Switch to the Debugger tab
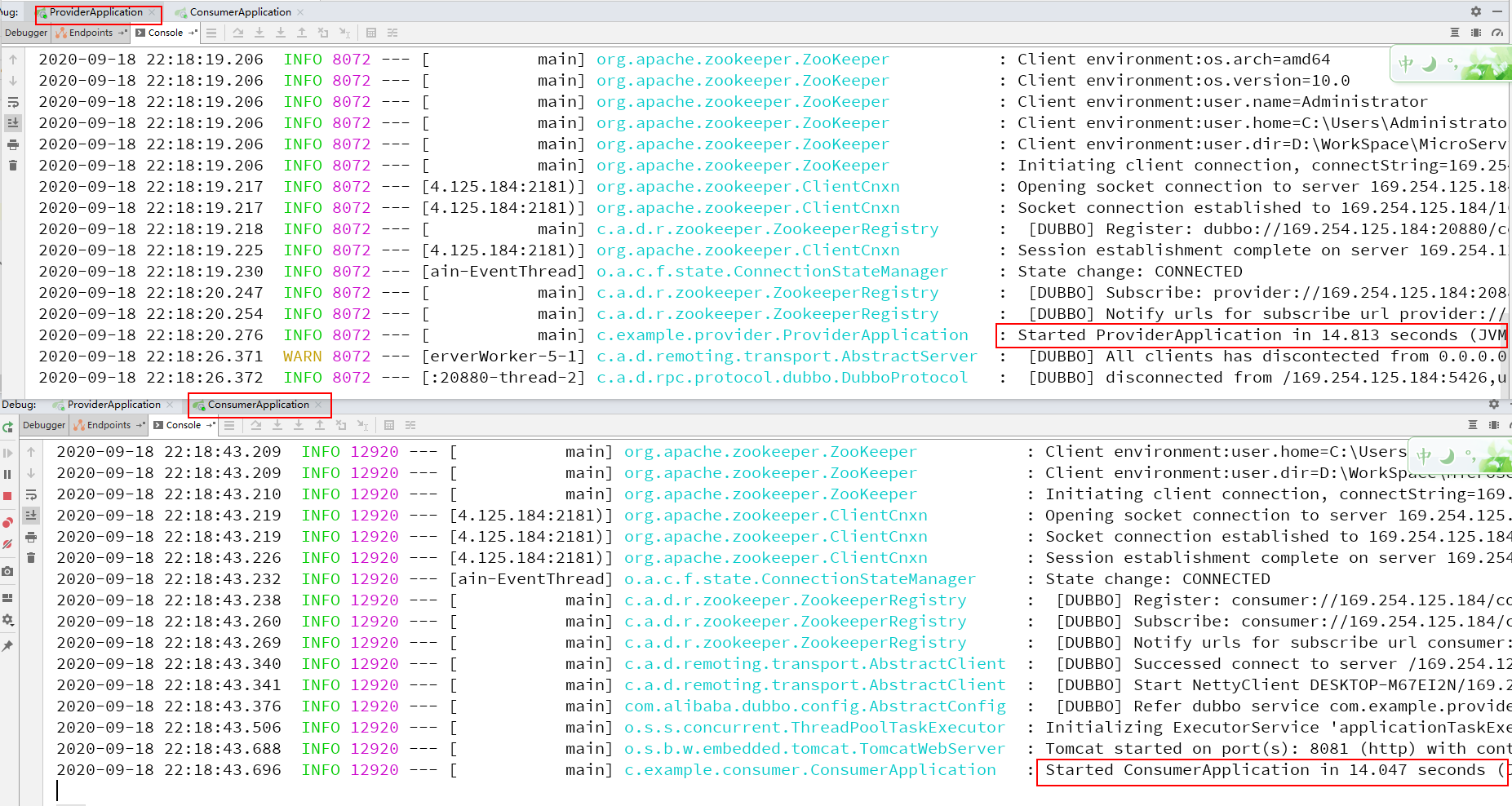Image resolution: width=1512 pixels, height=806 pixels. [x=43, y=424]
